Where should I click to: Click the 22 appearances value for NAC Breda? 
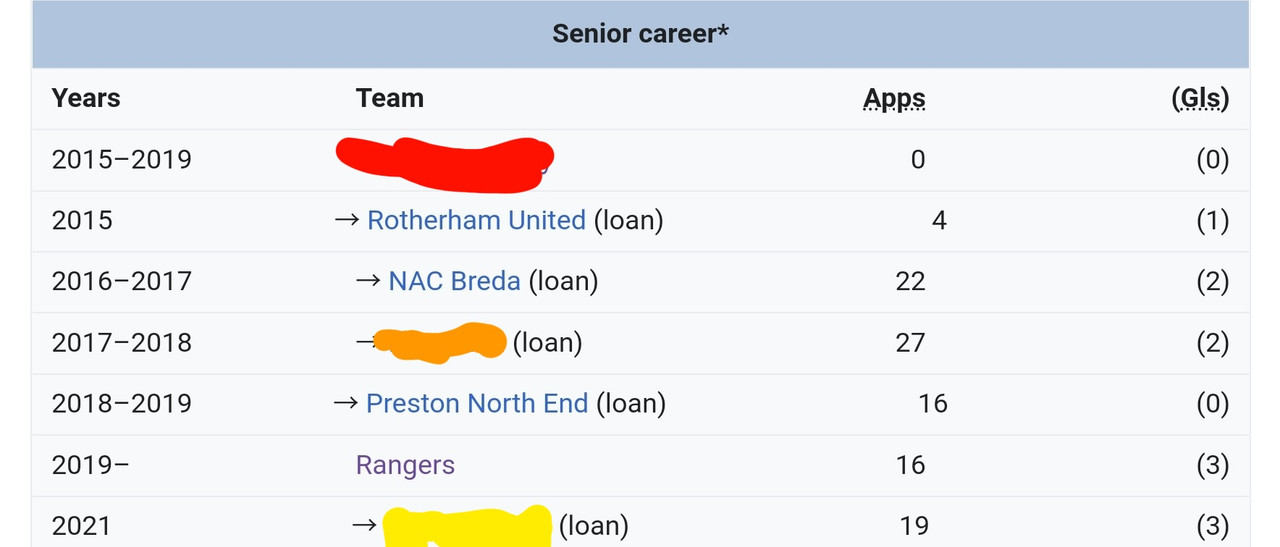pos(910,281)
